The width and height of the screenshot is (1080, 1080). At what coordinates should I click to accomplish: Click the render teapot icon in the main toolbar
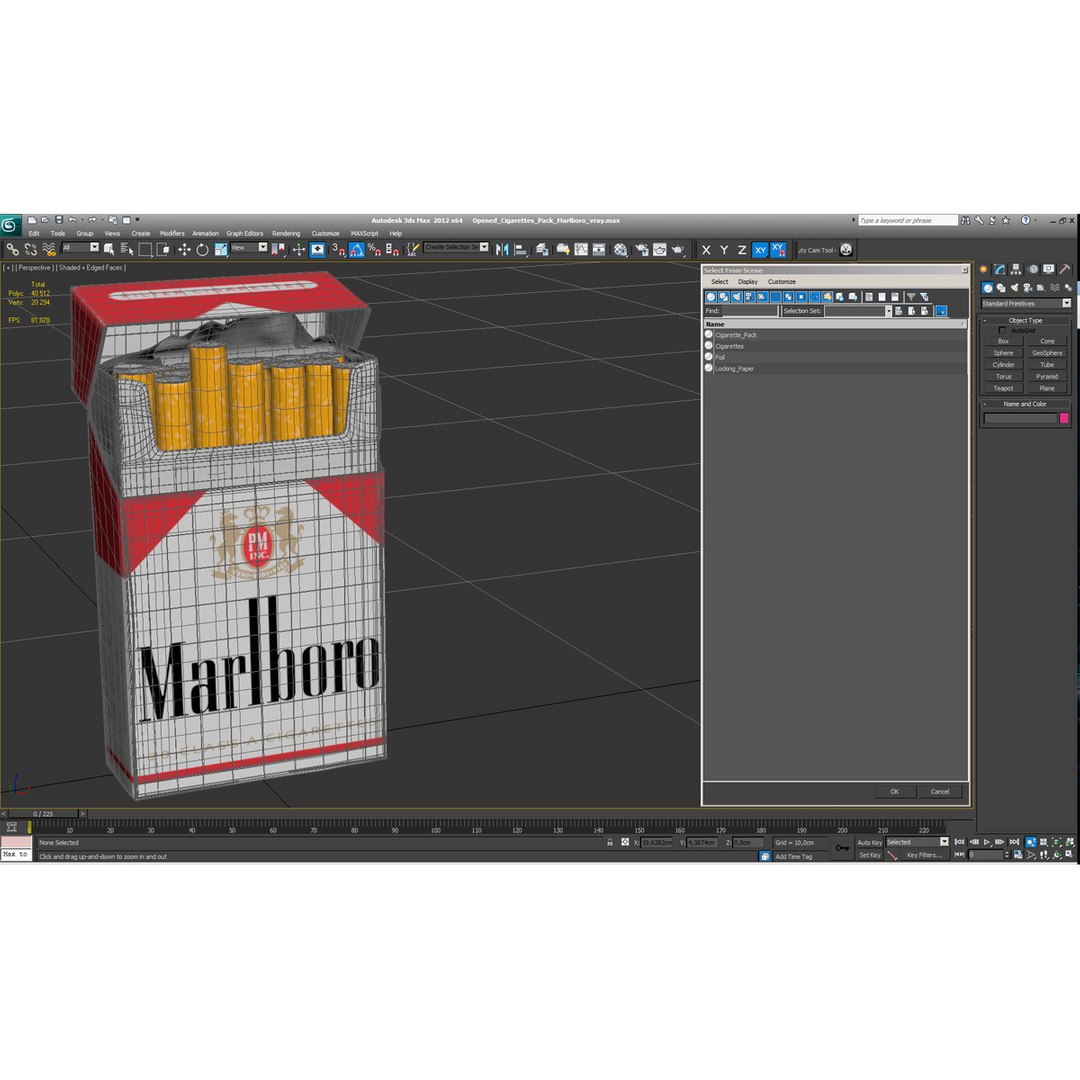(678, 249)
